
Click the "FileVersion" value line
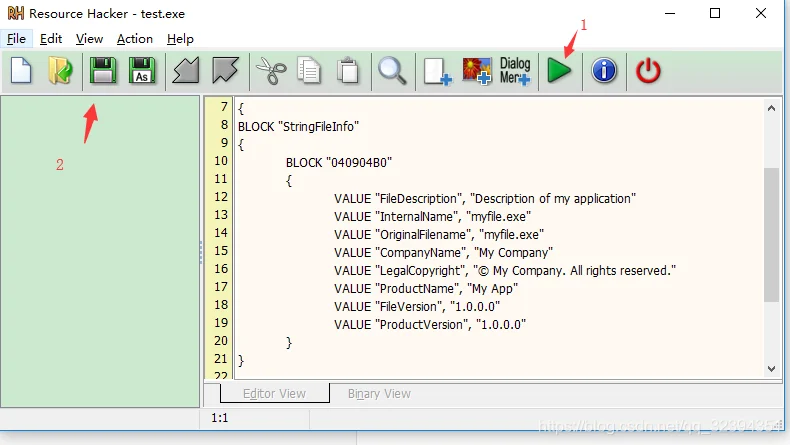tap(417, 306)
